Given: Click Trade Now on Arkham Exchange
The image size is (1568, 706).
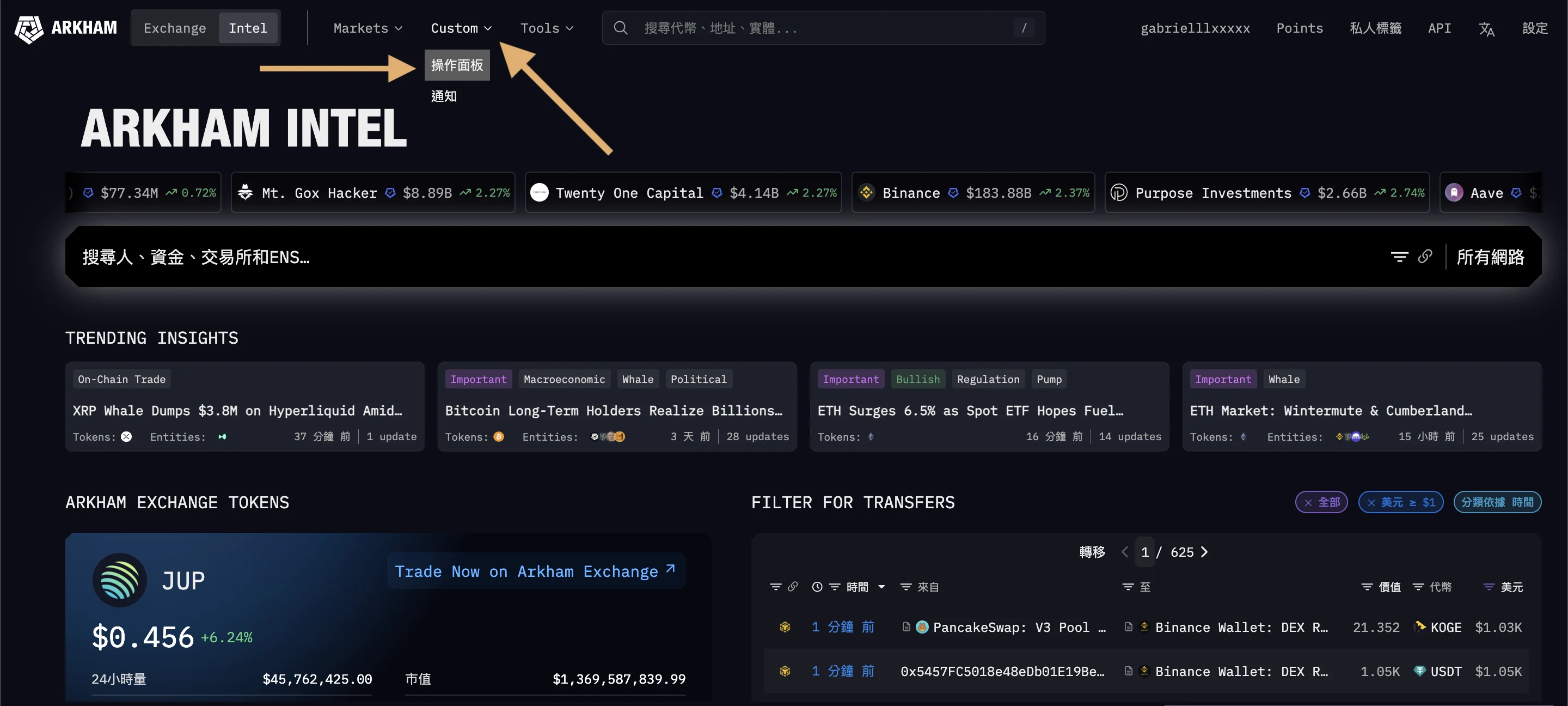Looking at the screenshot, I should (x=536, y=571).
